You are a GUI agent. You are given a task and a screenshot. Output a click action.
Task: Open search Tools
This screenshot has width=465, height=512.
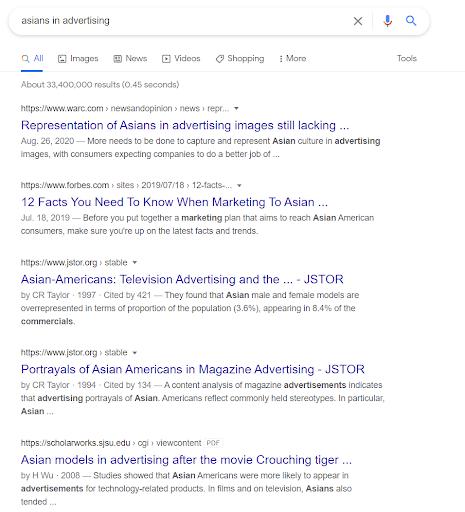click(407, 59)
